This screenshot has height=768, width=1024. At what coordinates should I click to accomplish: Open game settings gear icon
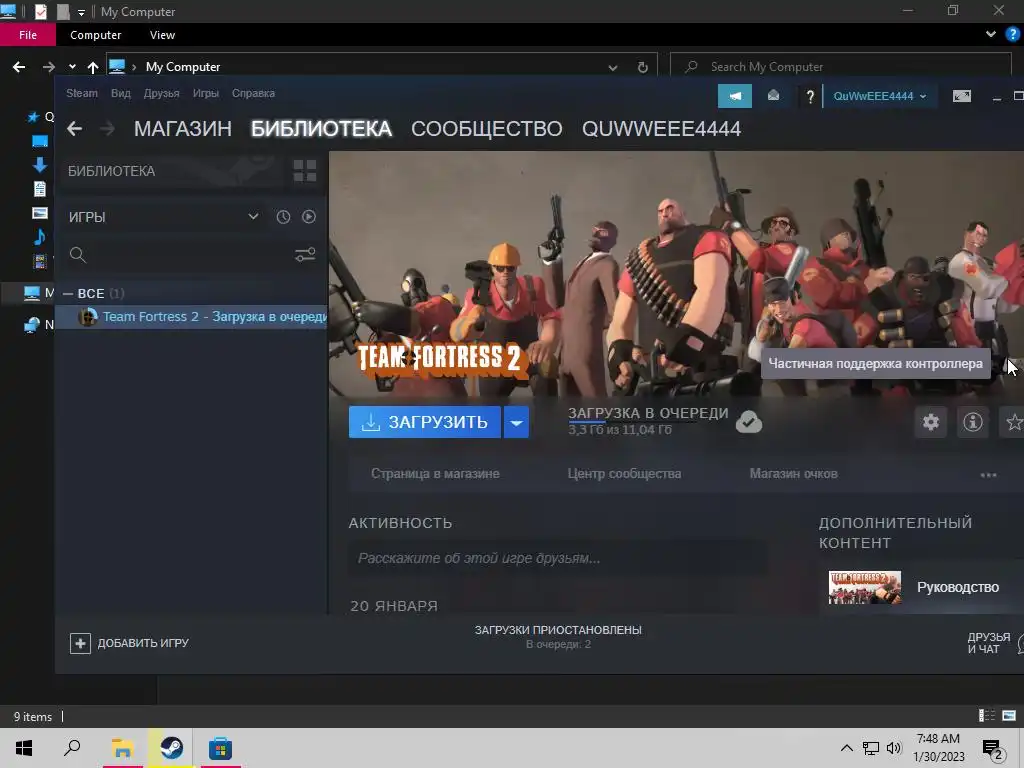(931, 422)
